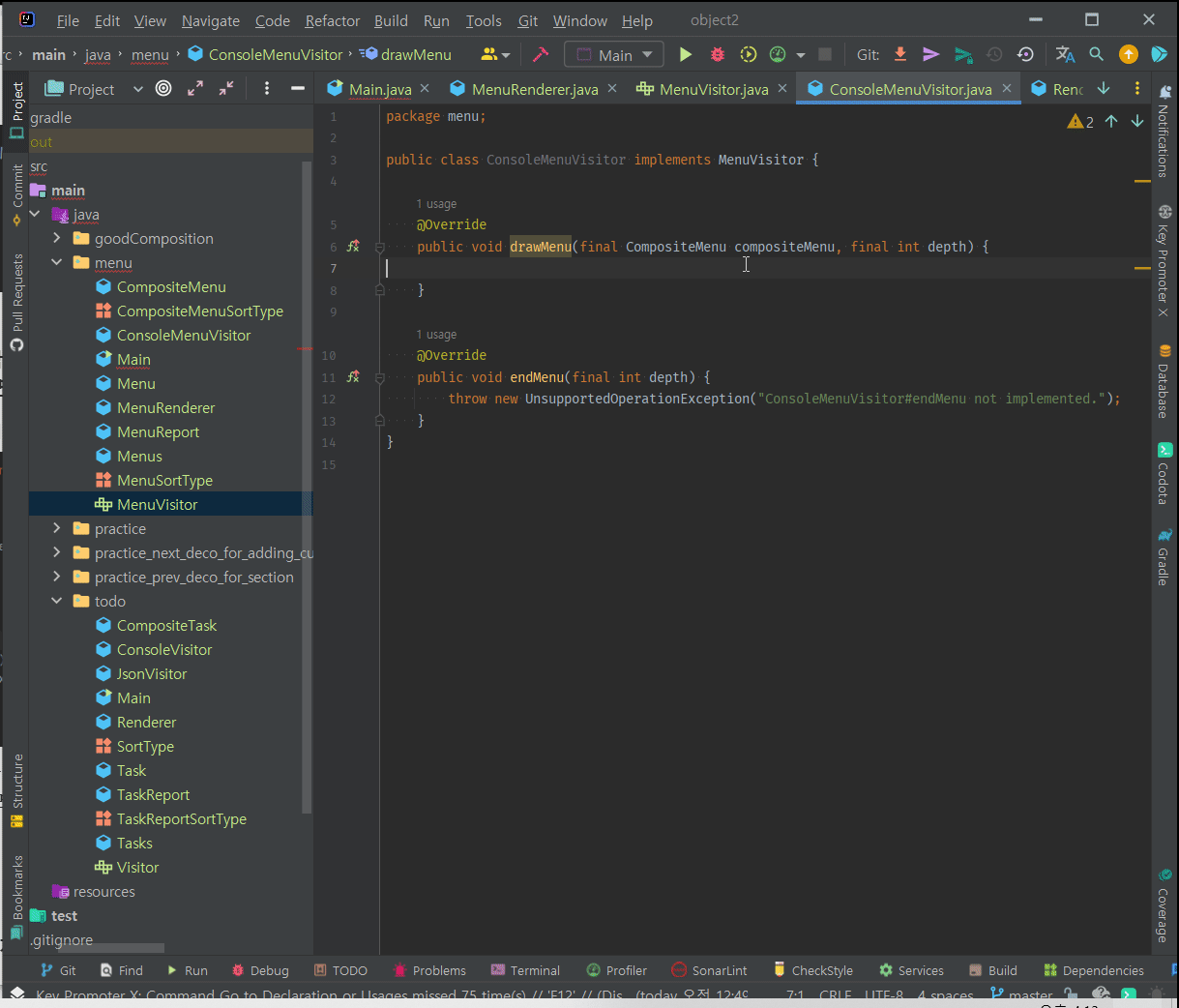Click the gutter override icon beside drawMenu
The height and width of the screenshot is (1008, 1179).
(354, 247)
